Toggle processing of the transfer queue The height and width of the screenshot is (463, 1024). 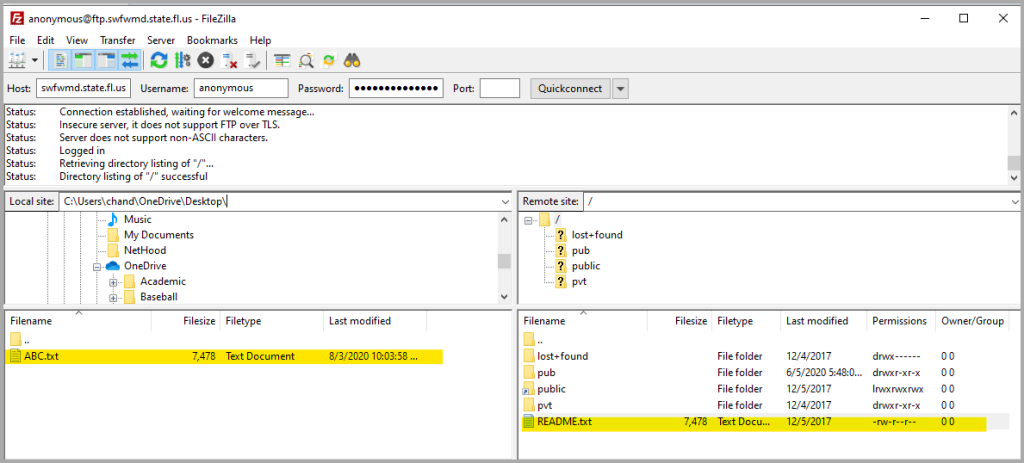coord(182,60)
